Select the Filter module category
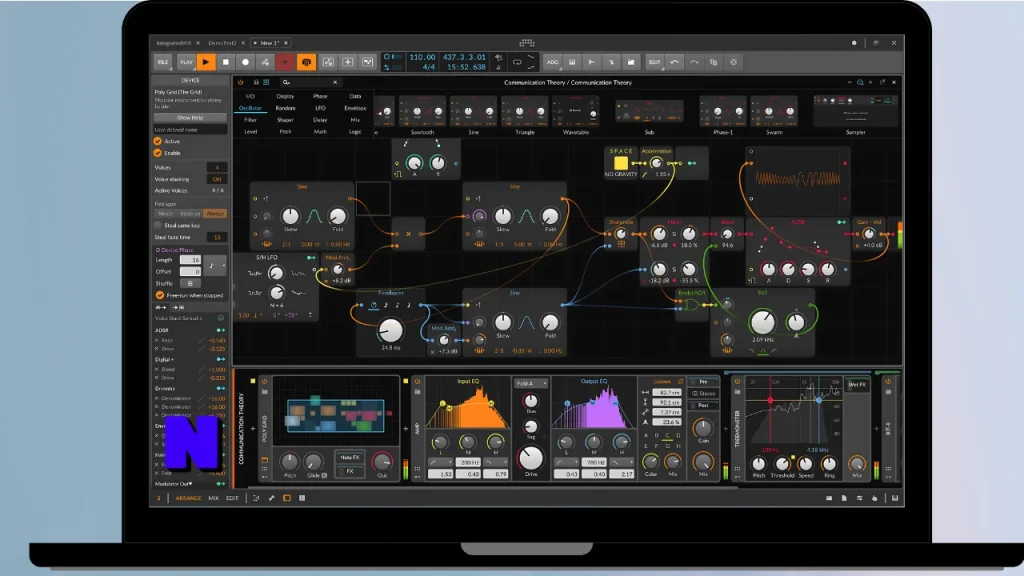The image size is (1024, 576). [x=250, y=120]
